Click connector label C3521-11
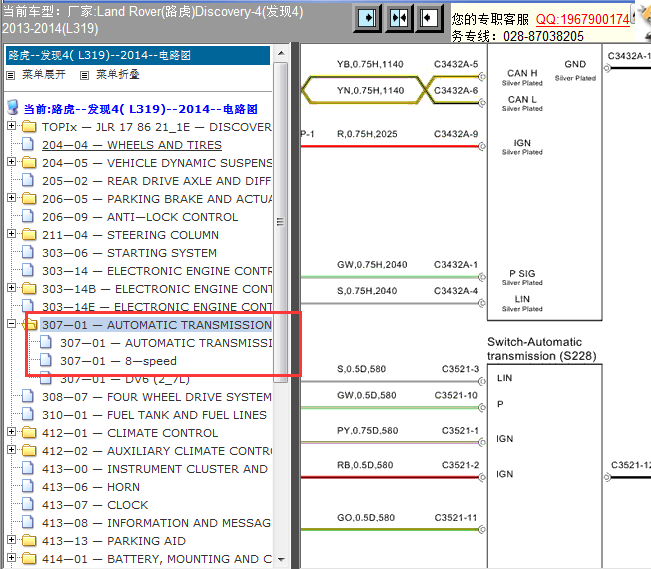This screenshot has width=651, height=569. point(456,517)
